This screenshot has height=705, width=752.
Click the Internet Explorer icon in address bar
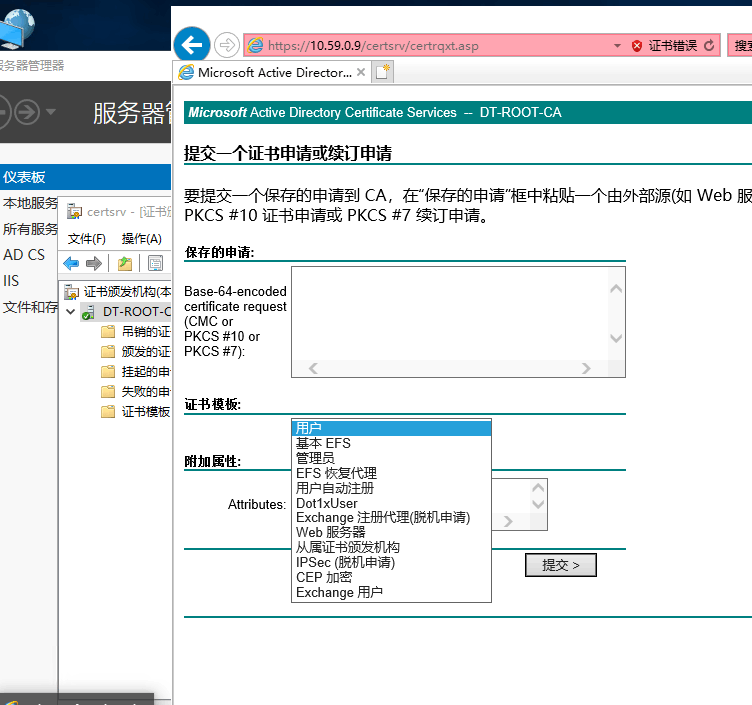255,46
